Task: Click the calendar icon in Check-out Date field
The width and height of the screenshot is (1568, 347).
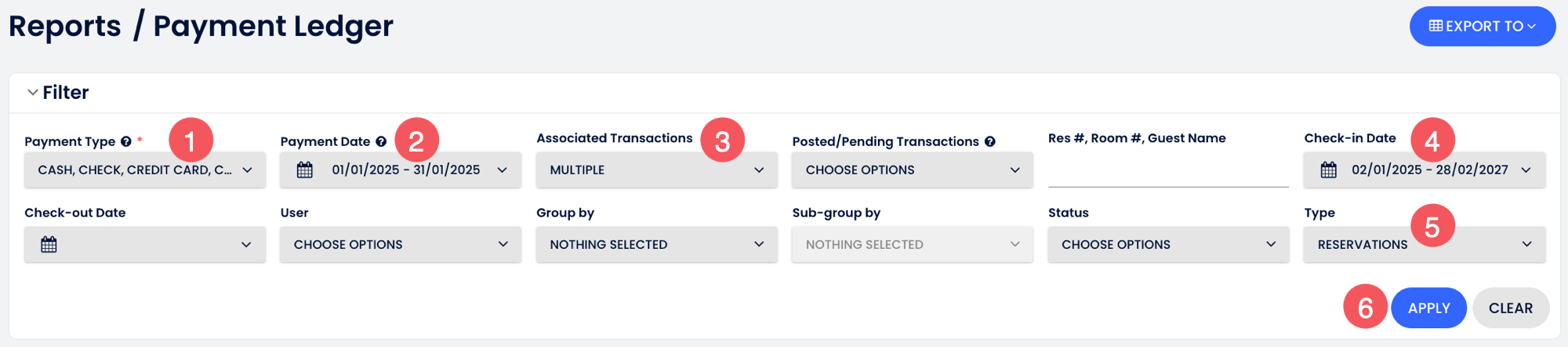Action: coord(49,245)
